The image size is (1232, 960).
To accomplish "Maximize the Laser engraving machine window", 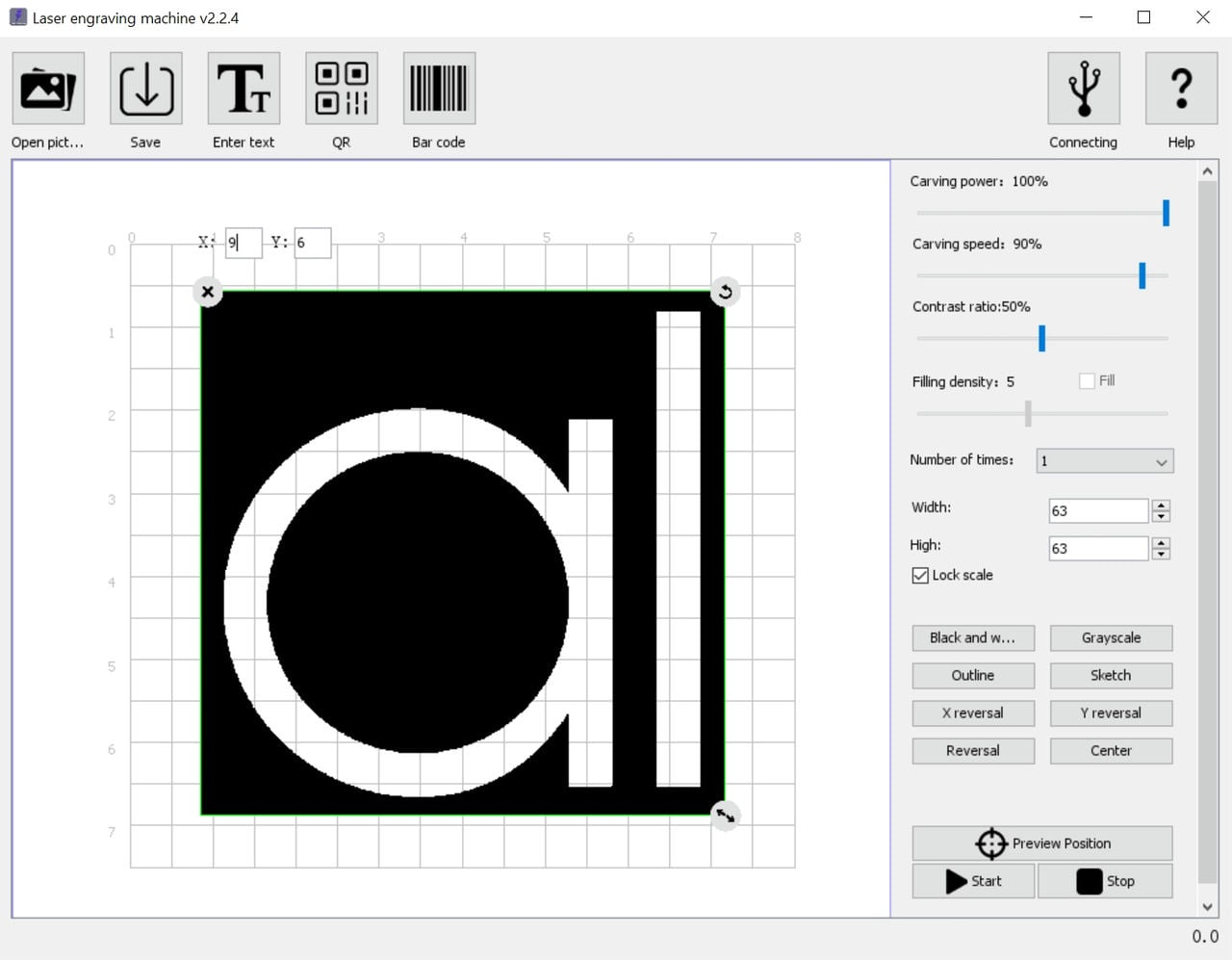I will coord(1143,17).
